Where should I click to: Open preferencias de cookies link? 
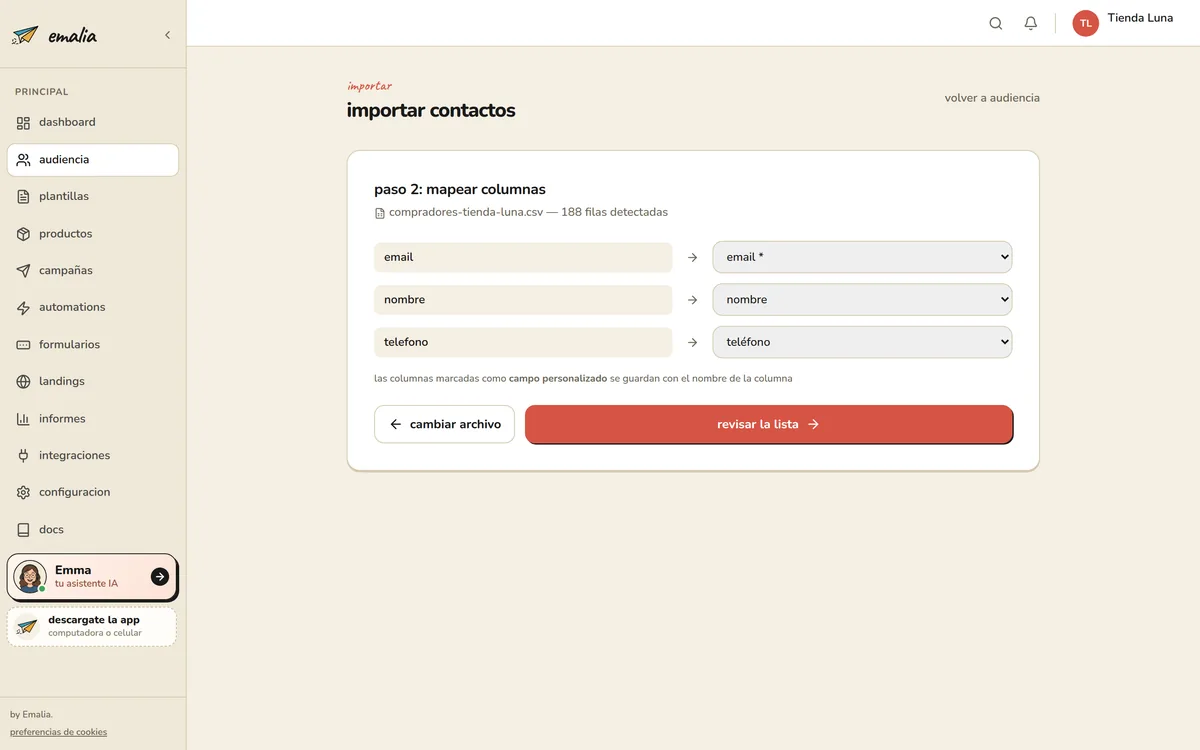click(58, 732)
